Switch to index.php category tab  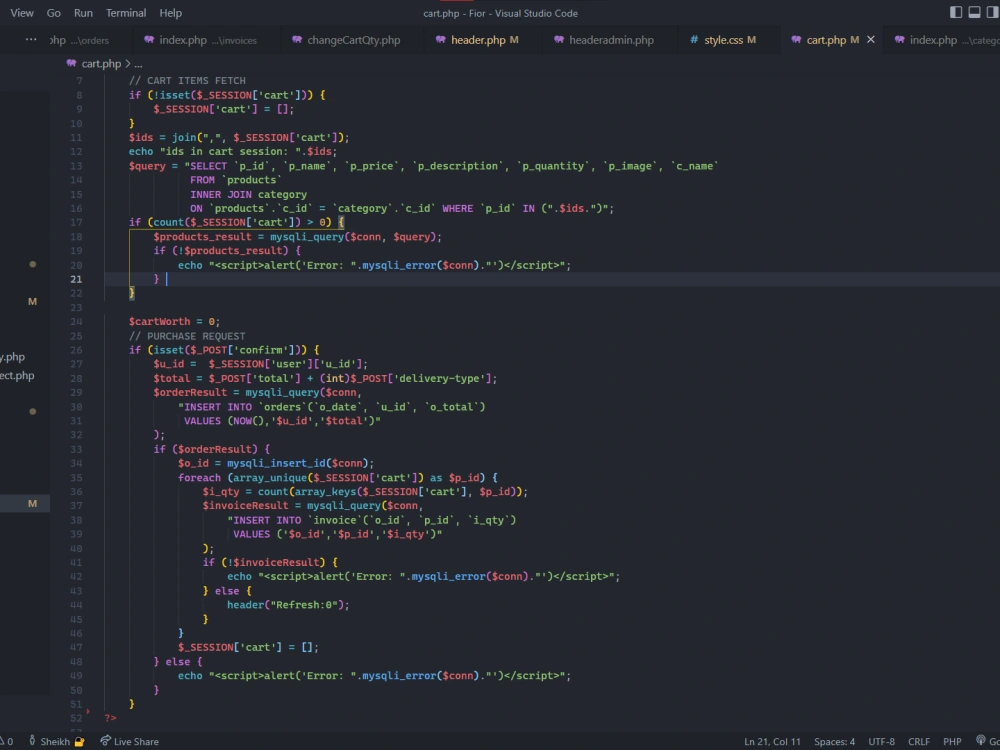pos(943,40)
